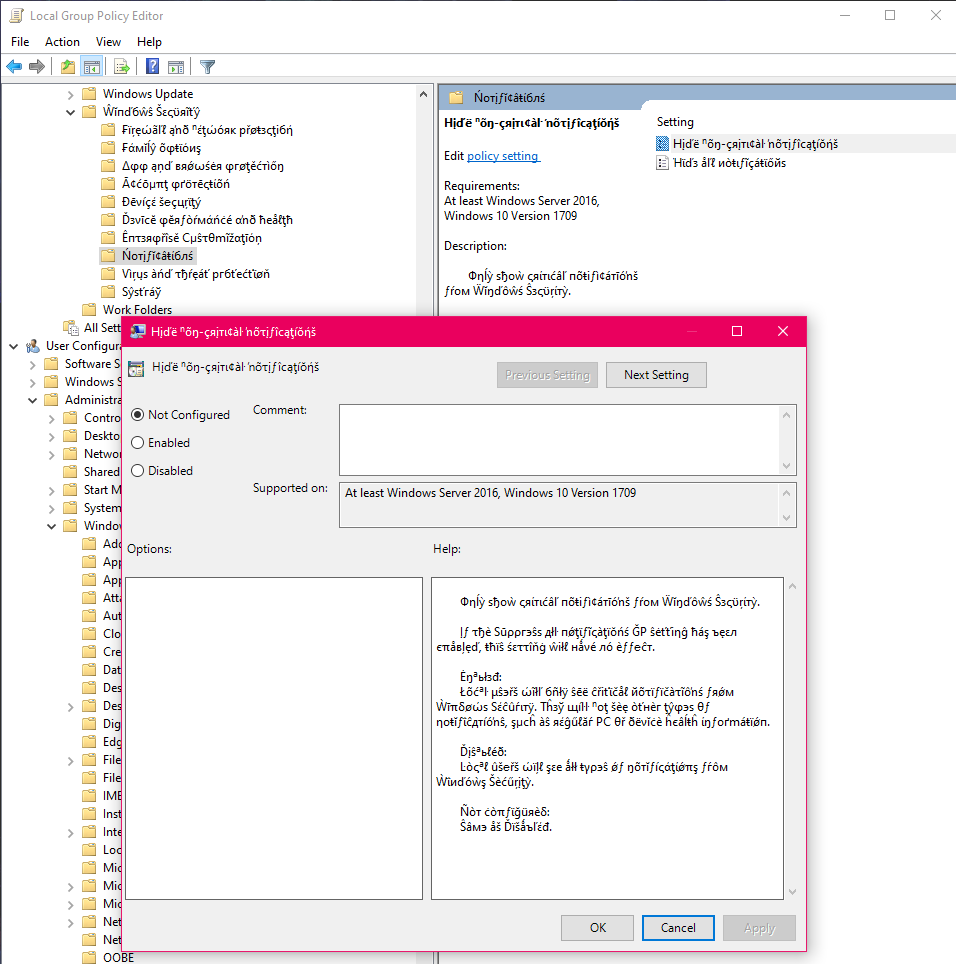Screen dimensions: 956x964
Task: Select the Firewall and network protection folder
Action: tap(197, 130)
